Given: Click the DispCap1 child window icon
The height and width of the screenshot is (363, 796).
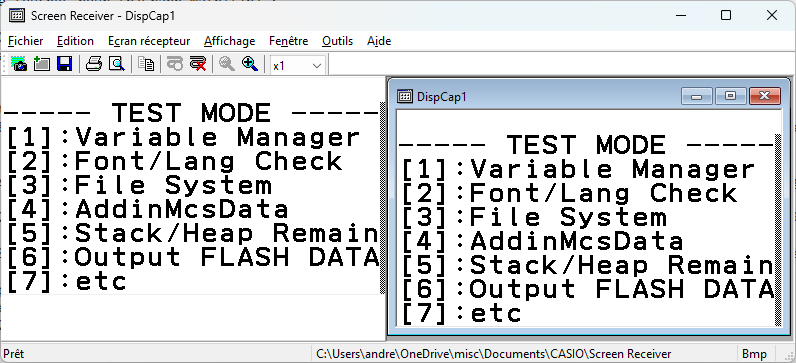Looking at the screenshot, I should 405,96.
